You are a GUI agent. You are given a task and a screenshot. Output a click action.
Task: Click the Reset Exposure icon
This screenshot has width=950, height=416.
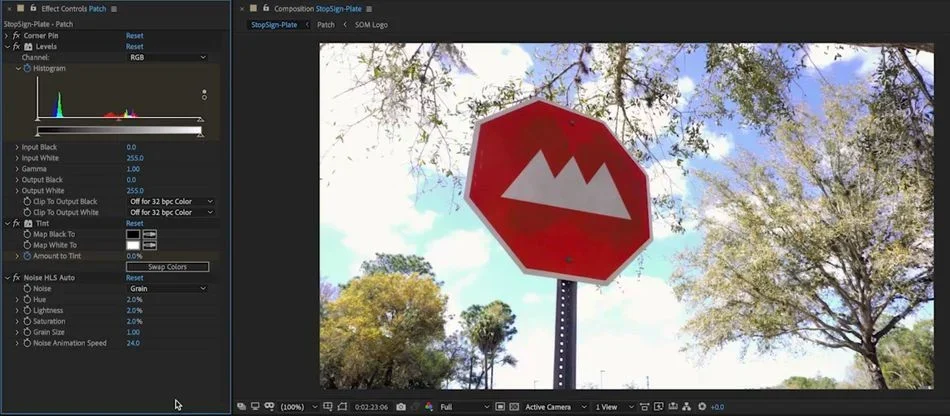click(x=702, y=407)
